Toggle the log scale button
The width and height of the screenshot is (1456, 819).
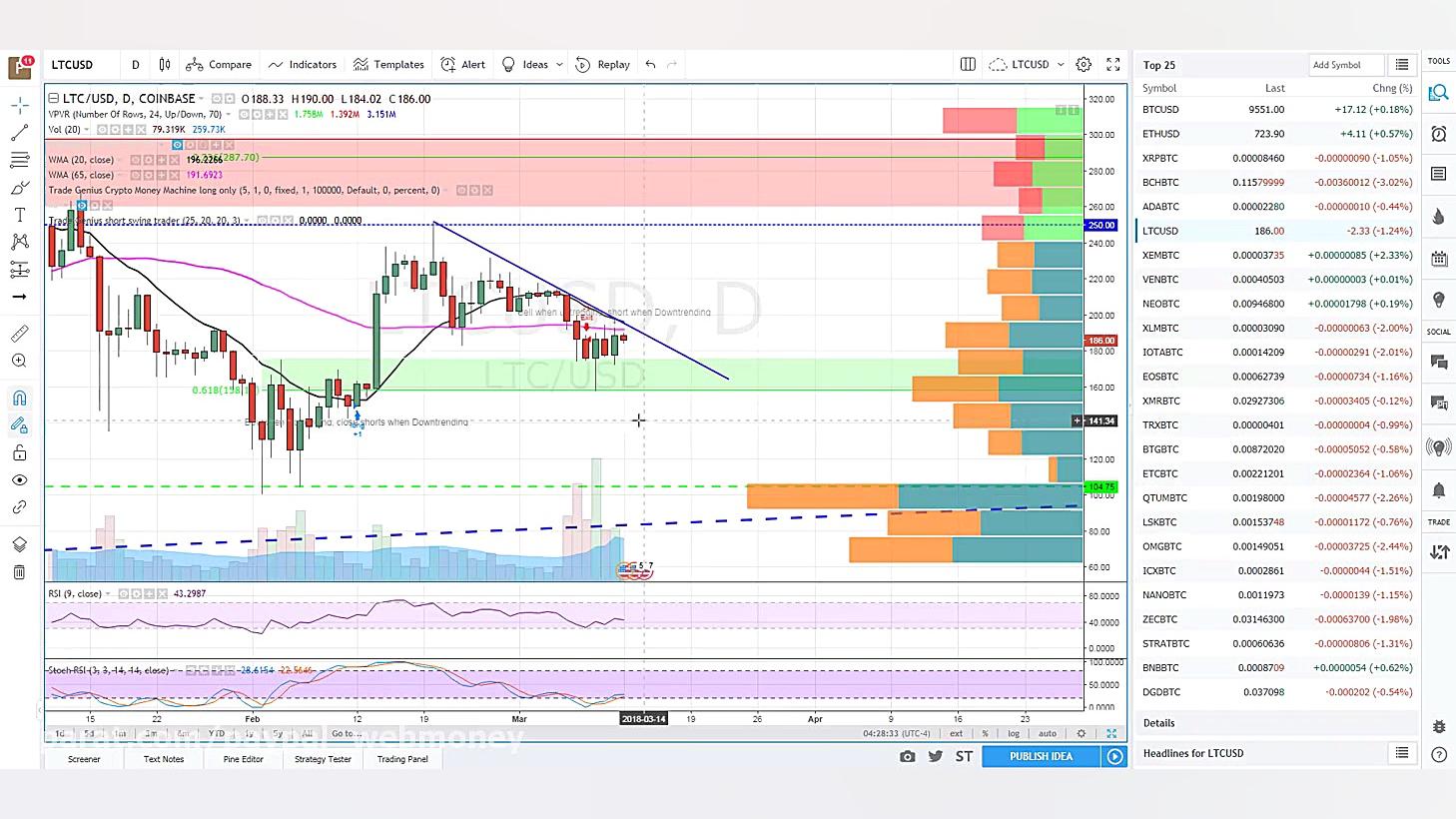point(1014,734)
